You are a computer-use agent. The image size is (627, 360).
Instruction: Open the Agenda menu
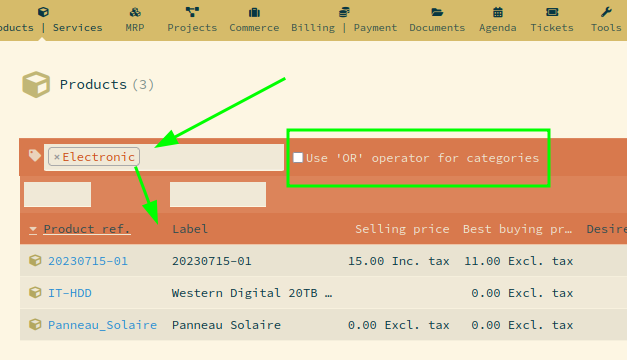click(x=498, y=28)
